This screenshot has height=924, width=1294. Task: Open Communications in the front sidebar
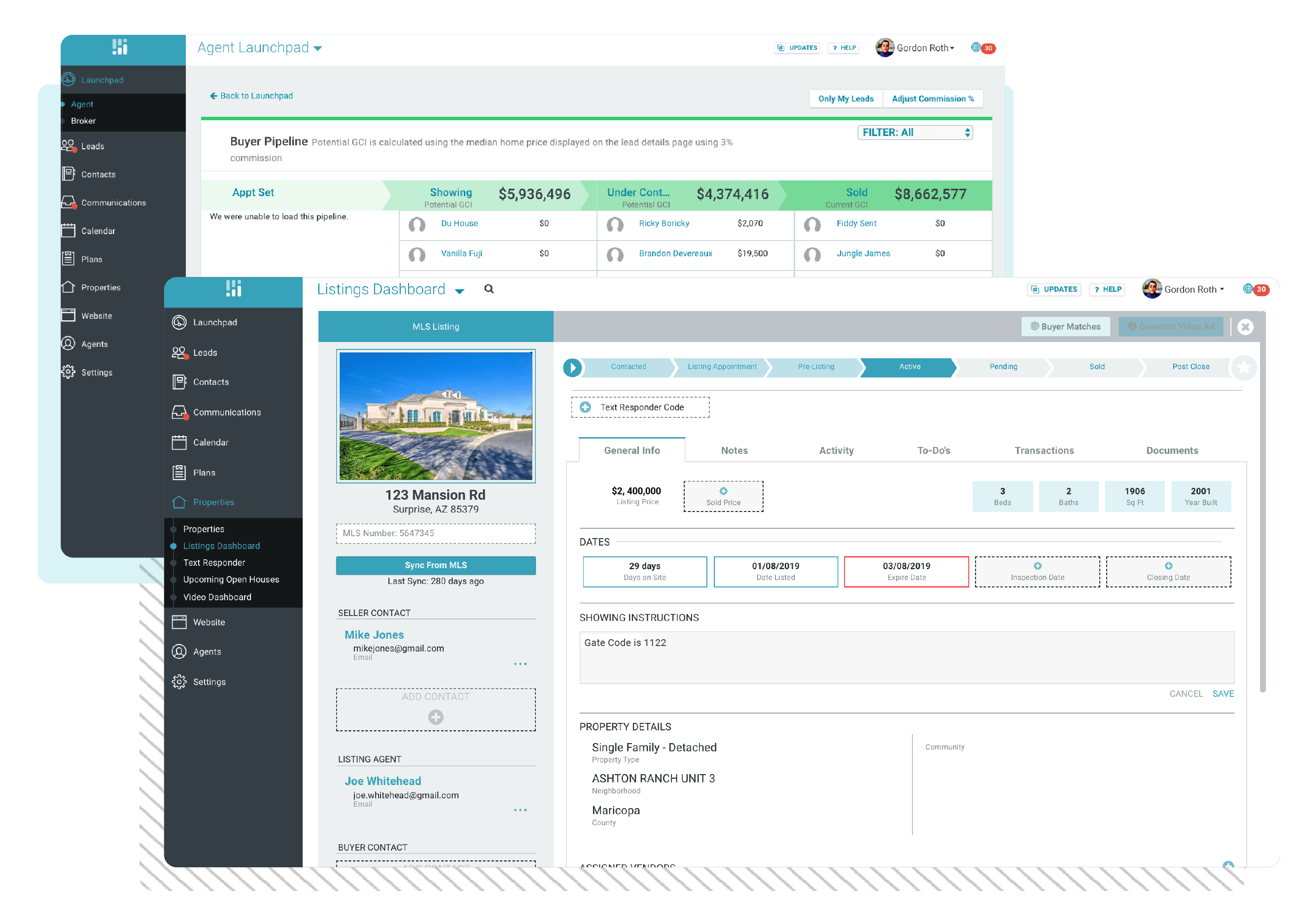[x=226, y=412]
